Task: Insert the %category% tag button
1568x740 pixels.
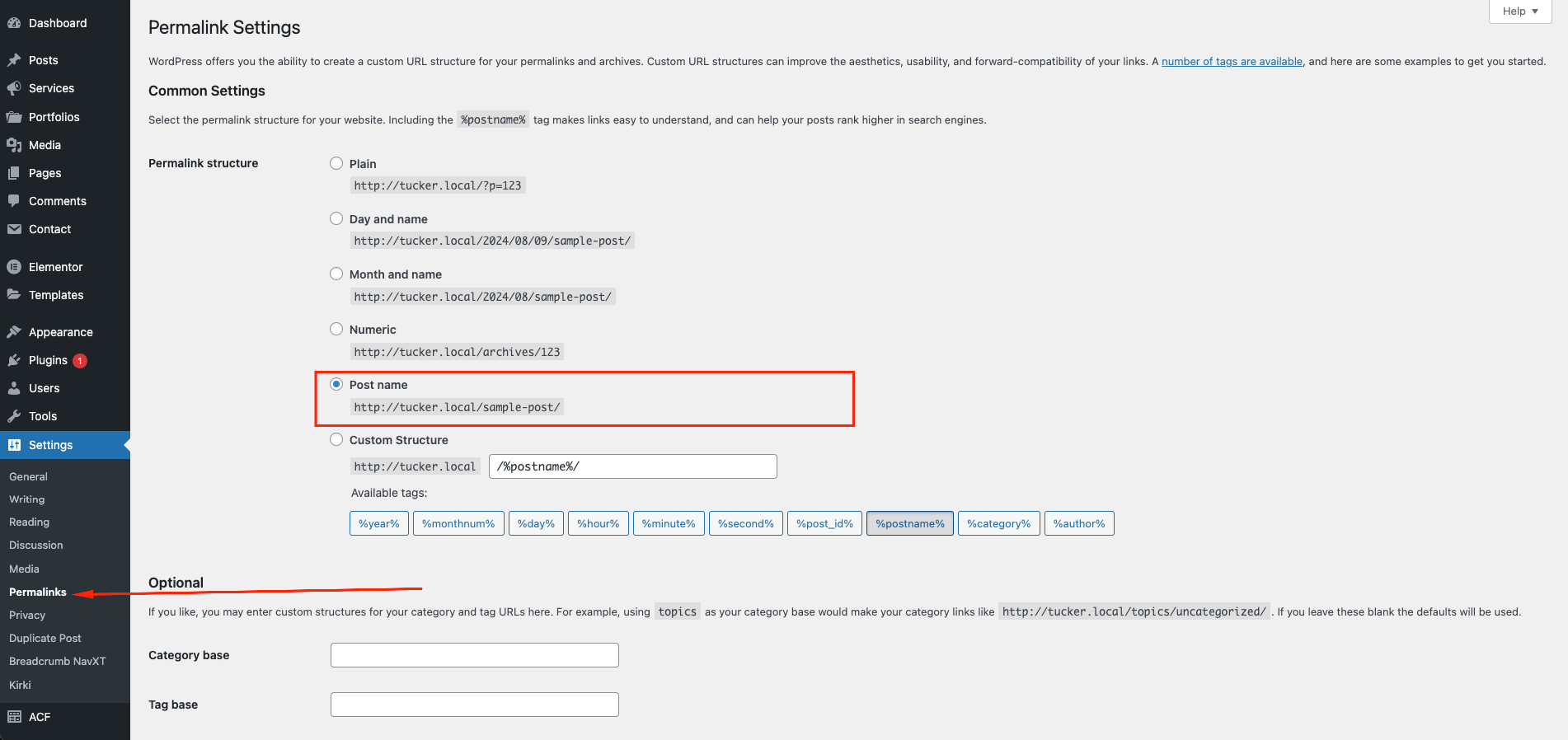Action: (x=998, y=523)
